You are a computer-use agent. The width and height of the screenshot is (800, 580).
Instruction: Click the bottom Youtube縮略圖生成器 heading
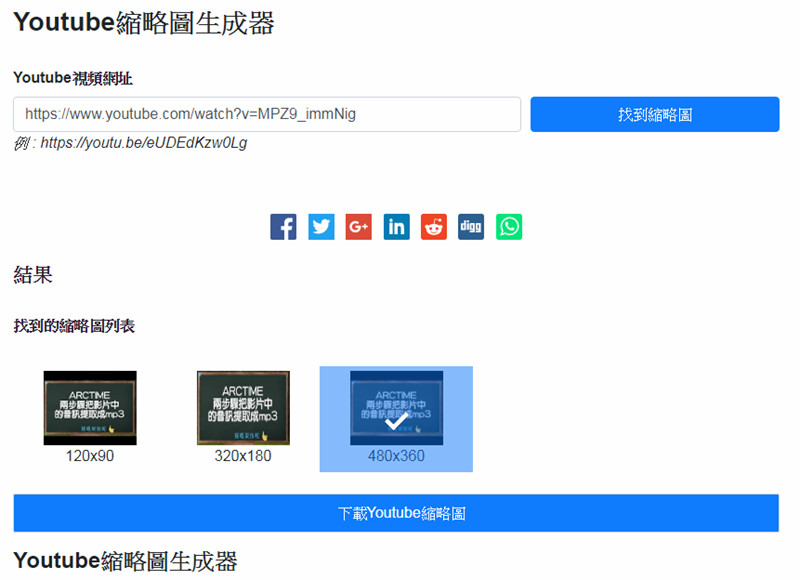126,561
